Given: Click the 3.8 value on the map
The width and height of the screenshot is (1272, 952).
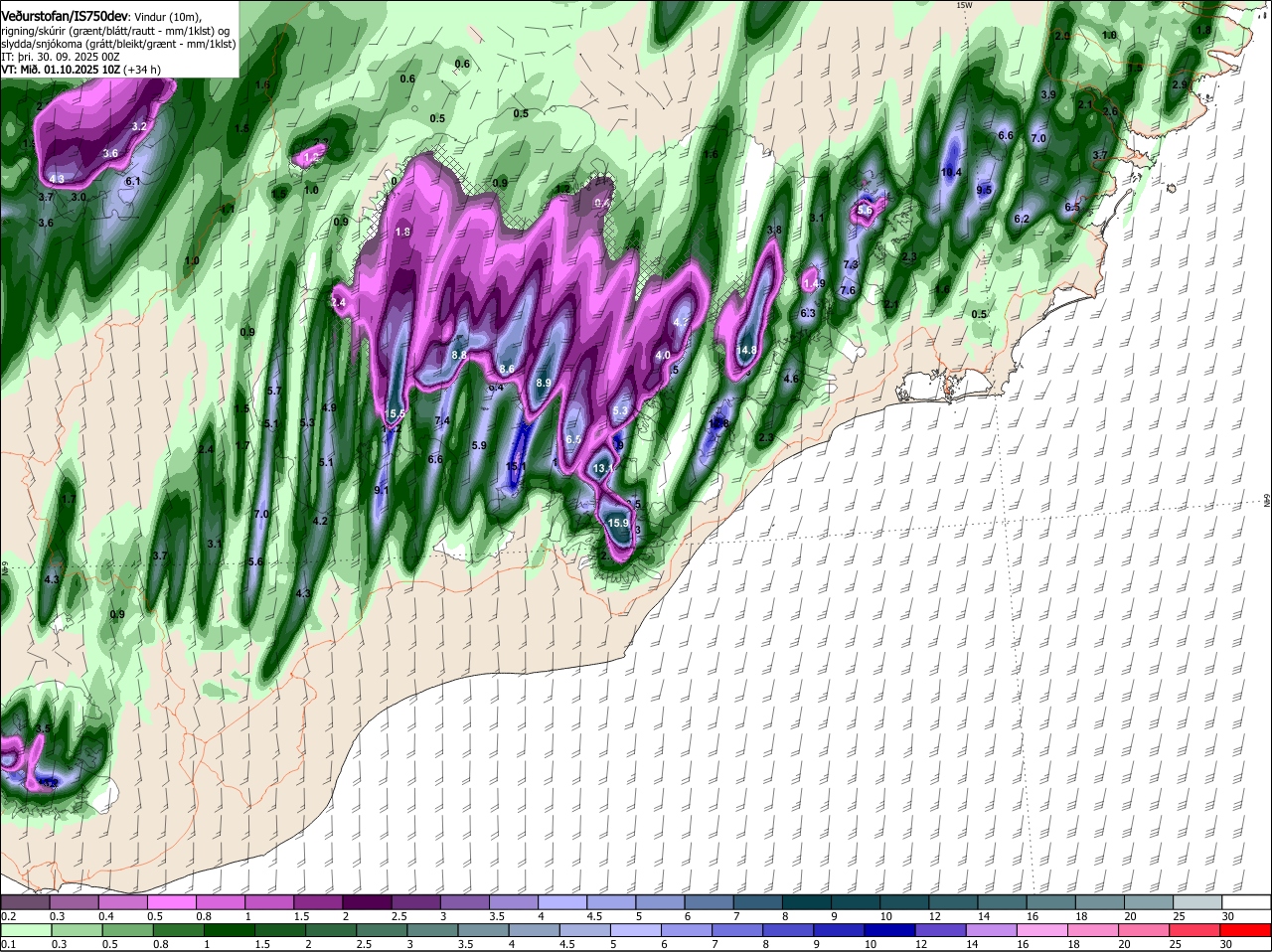Looking at the screenshot, I should [x=775, y=230].
